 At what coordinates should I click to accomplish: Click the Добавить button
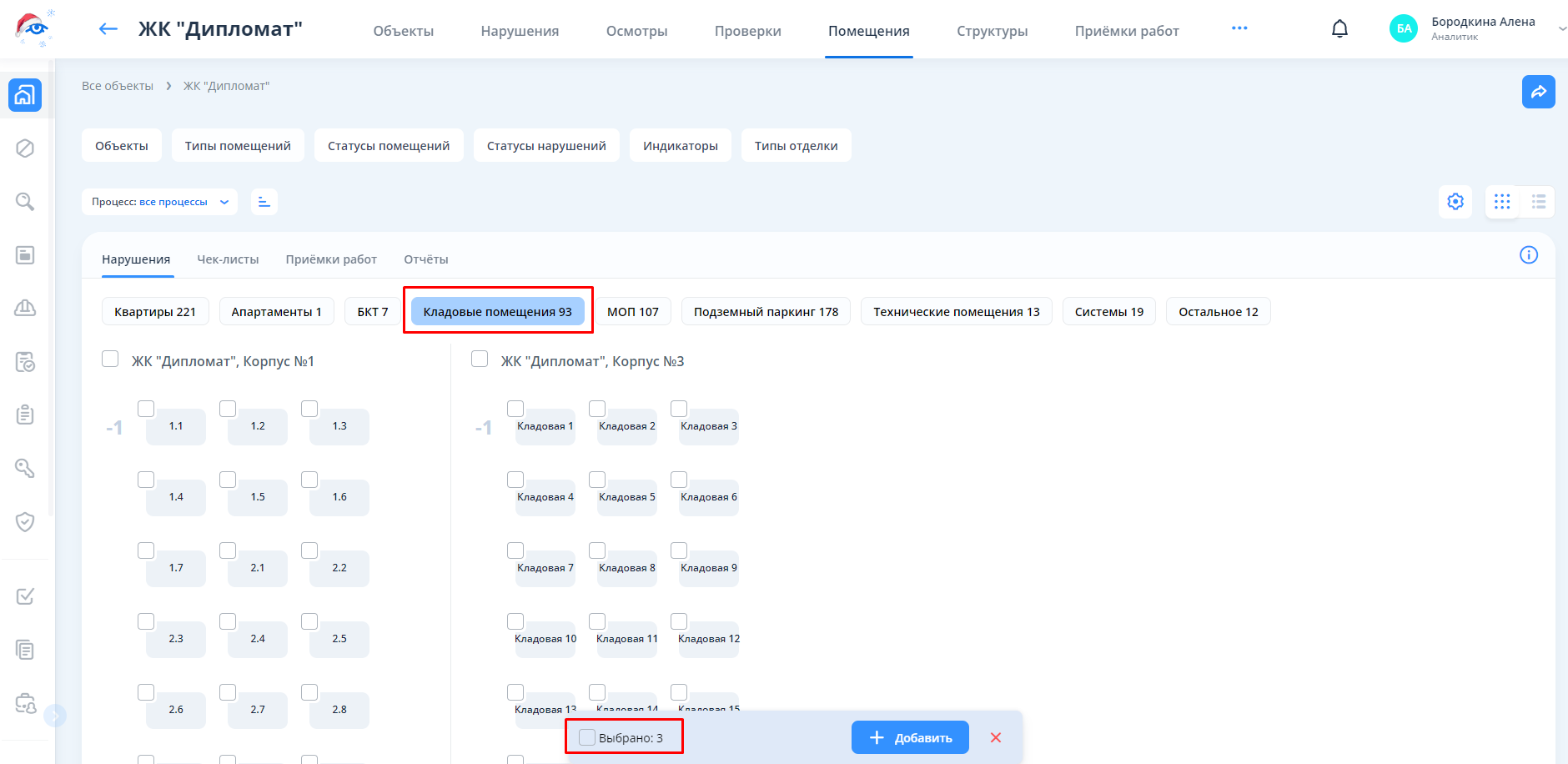910,737
